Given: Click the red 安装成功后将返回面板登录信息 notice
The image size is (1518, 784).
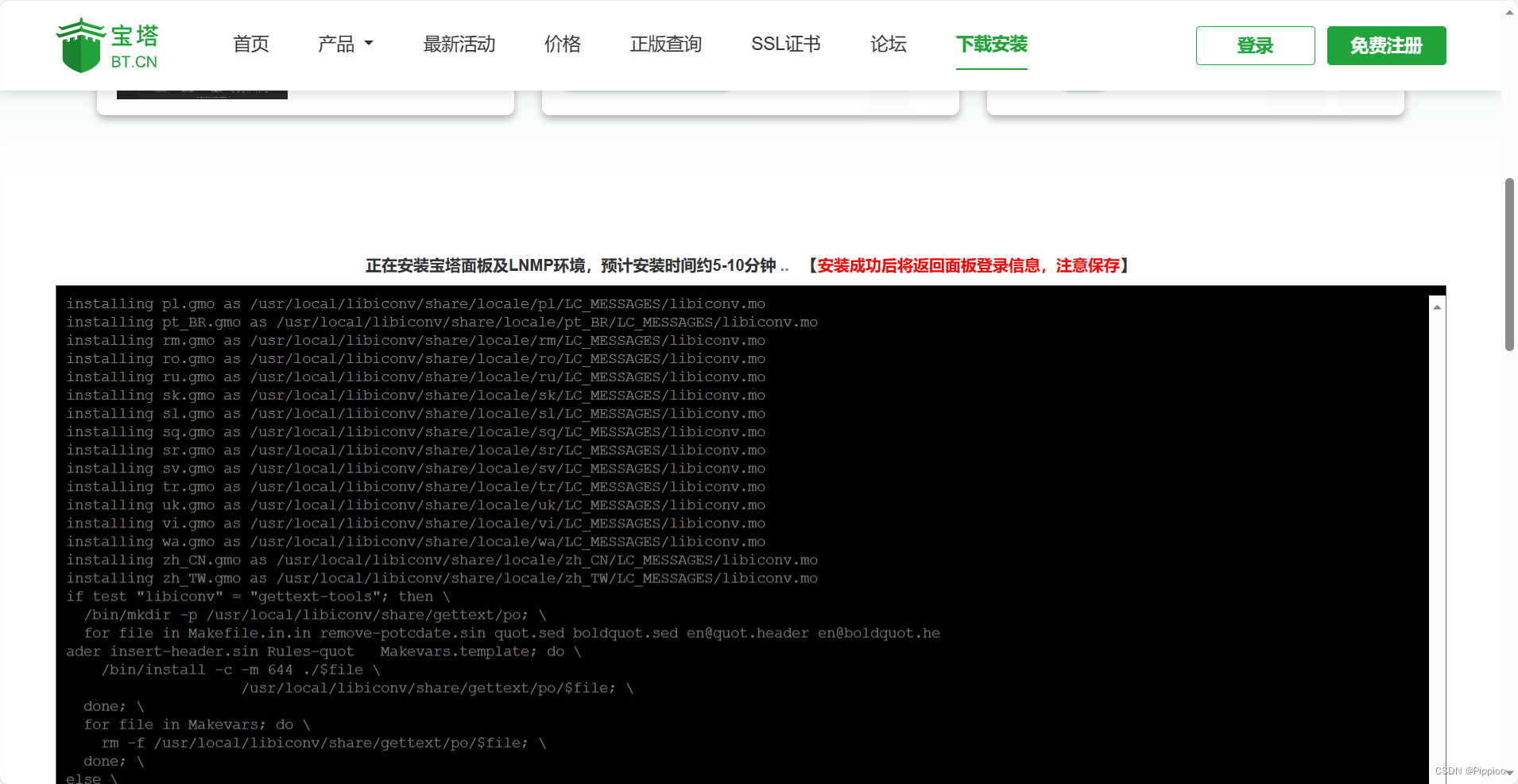Looking at the screenshot, I should click(969, 265).
